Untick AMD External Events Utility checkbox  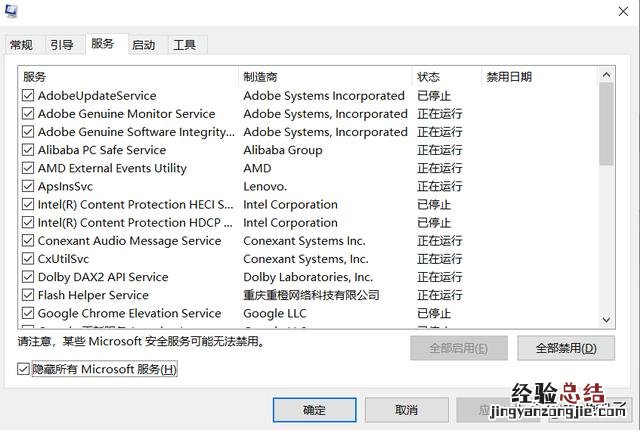click(x=28, y=168)
